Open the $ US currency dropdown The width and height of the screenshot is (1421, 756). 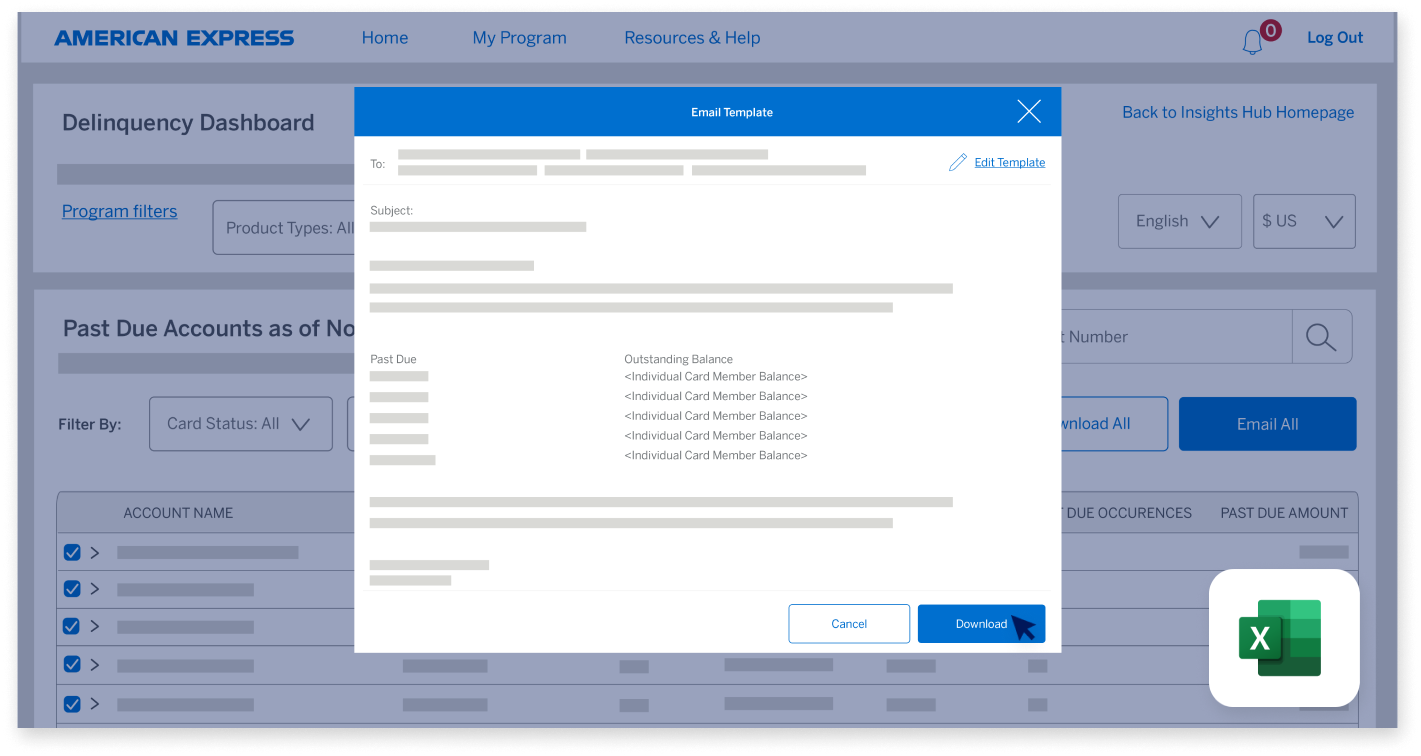[1303, 221]
